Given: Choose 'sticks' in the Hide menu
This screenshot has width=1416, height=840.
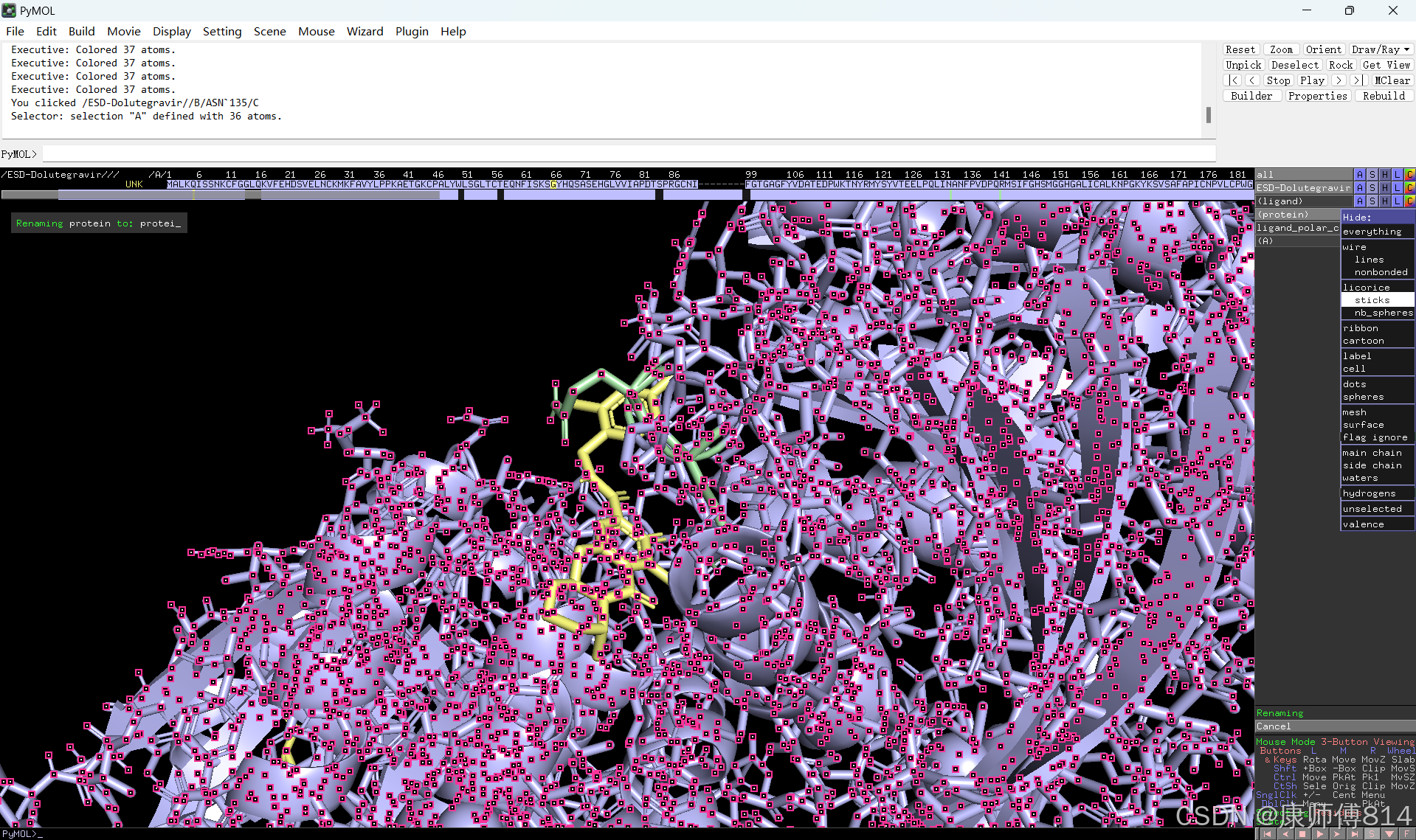Looking at the screenshot, I should (1378, 300).
